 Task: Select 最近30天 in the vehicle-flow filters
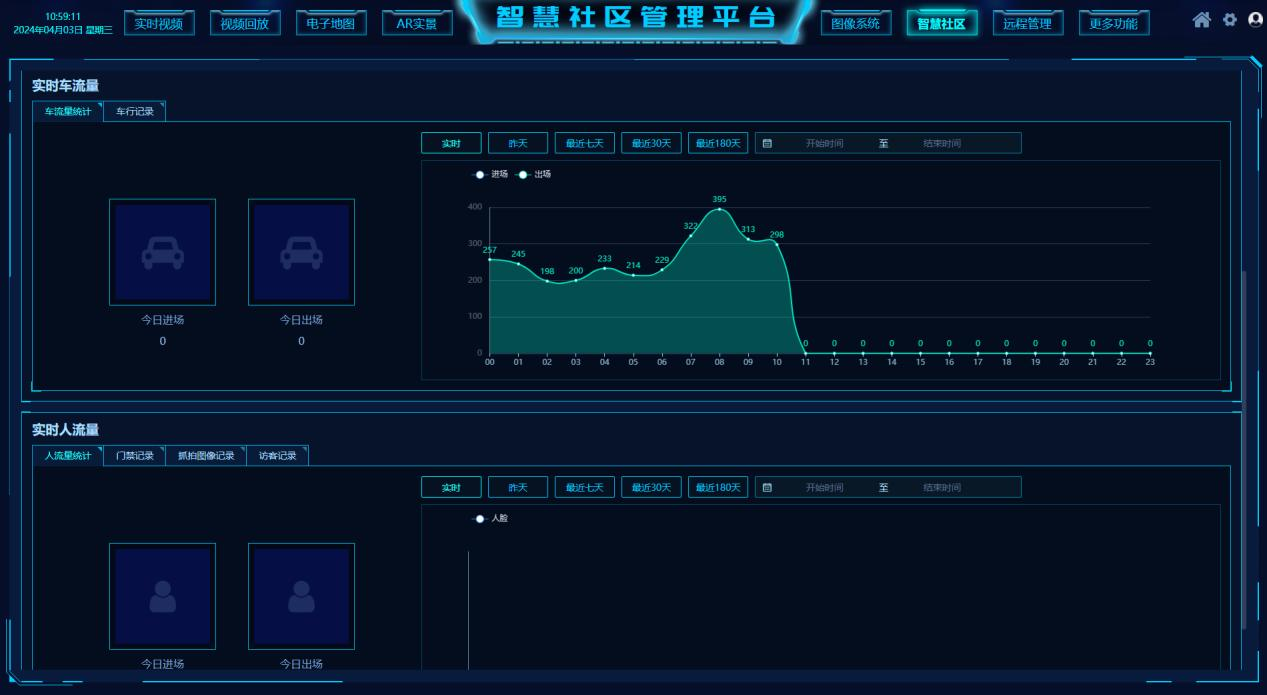[x=651, y=143]
